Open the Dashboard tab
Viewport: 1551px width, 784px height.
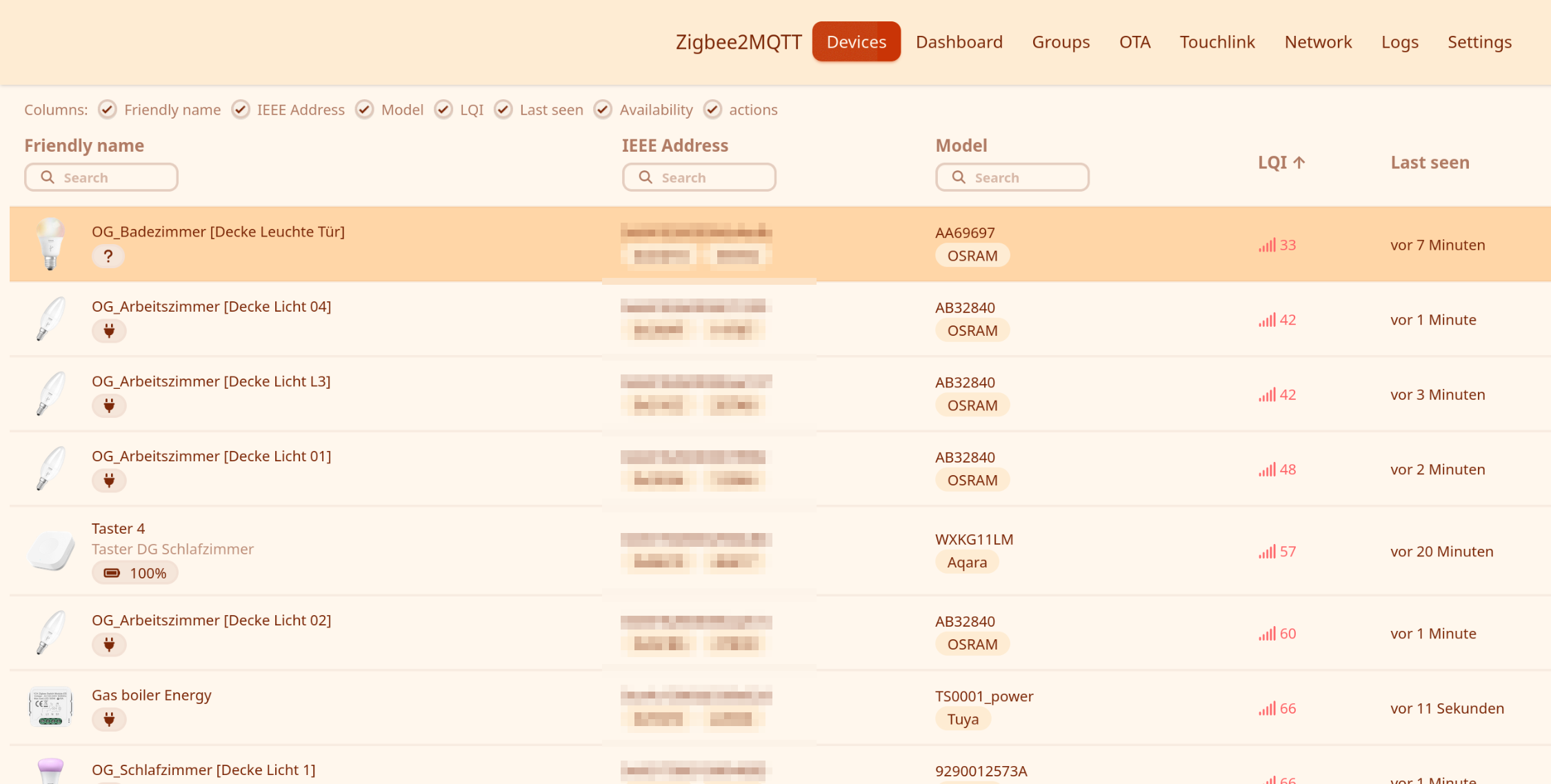coord(959,42)
